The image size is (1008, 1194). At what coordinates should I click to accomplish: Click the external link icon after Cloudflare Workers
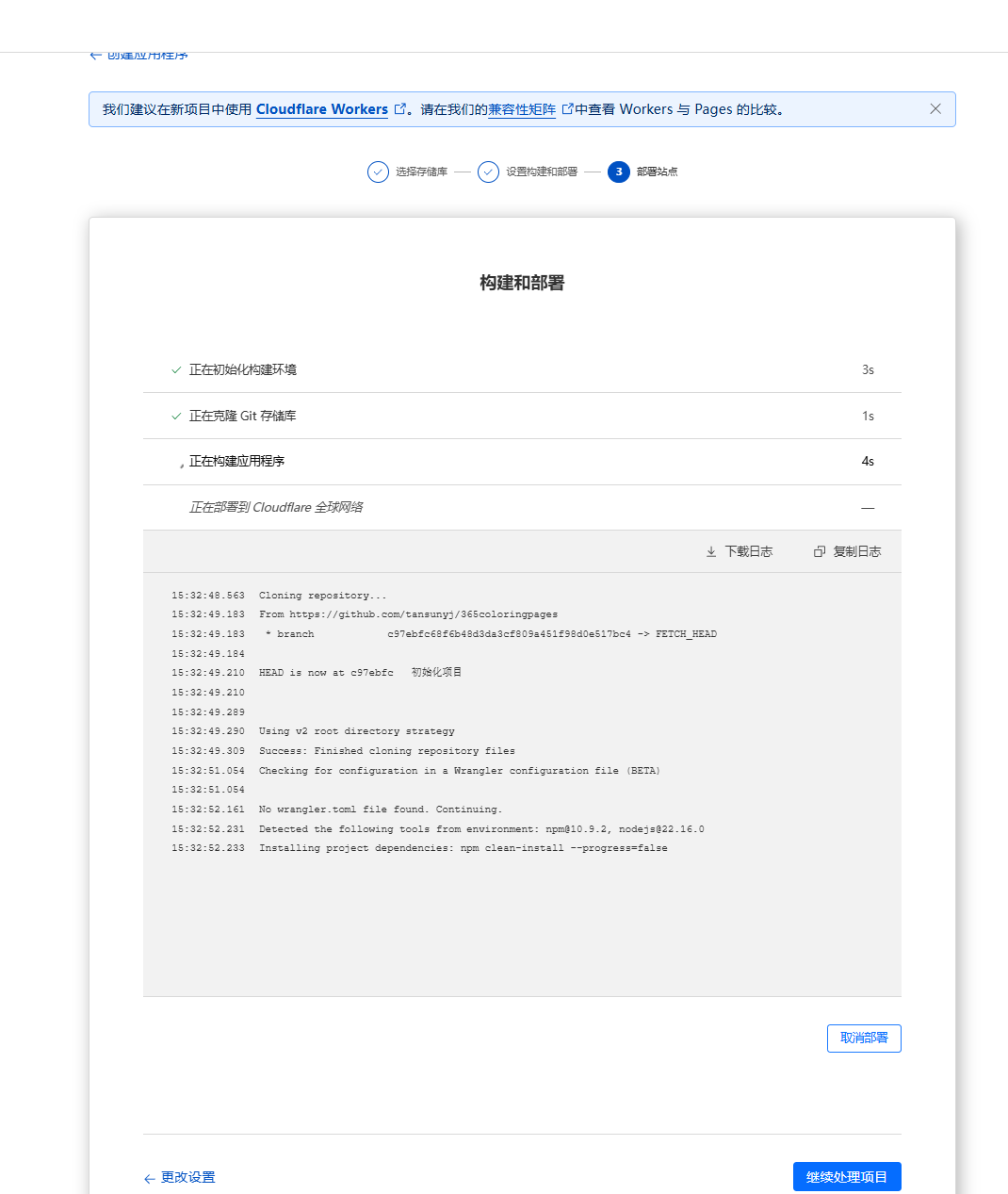click(x=398, y=108)
